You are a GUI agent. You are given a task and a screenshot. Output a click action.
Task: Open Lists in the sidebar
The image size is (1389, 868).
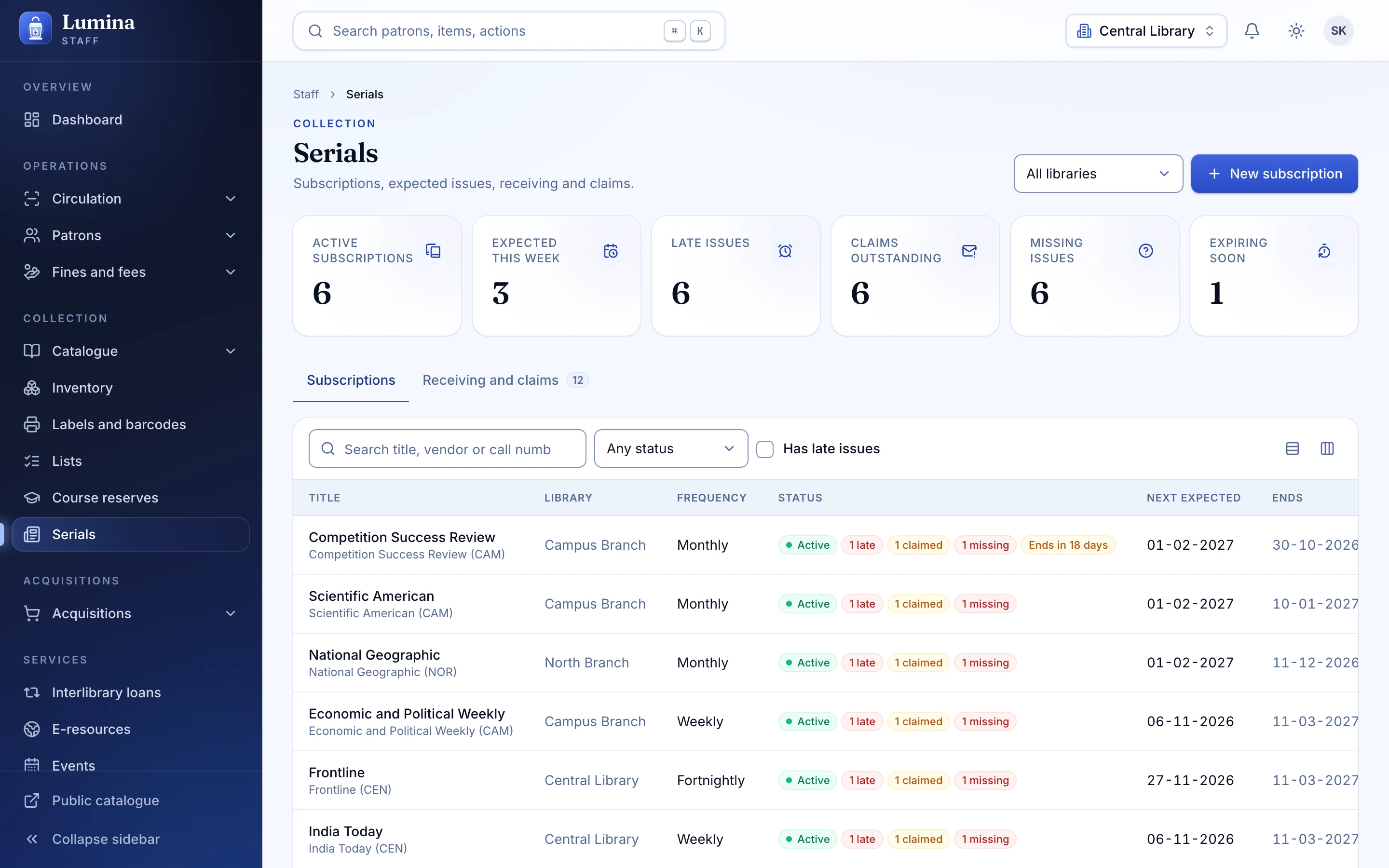pyautogui.click(x=131, y=461)
